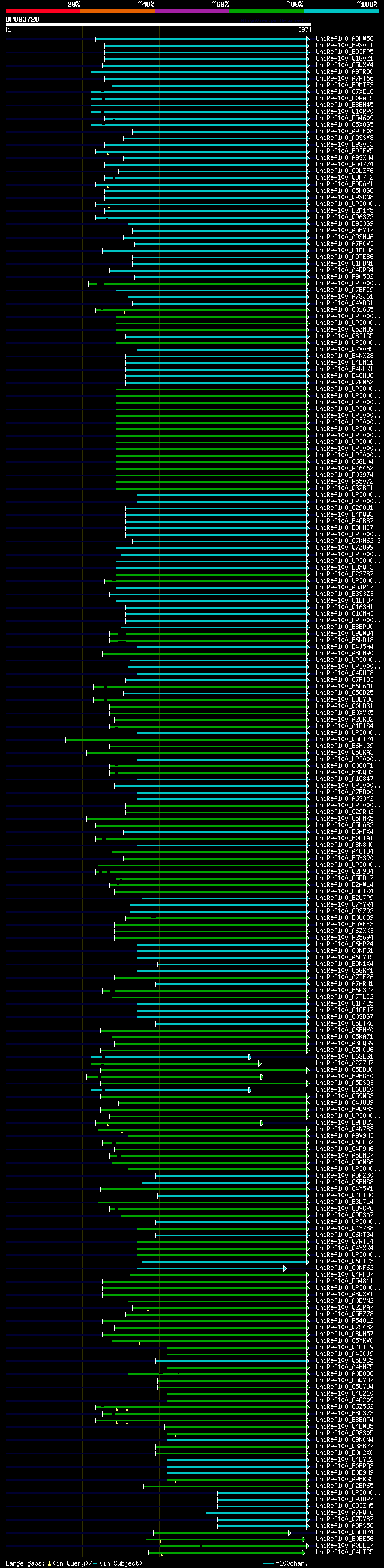The width and height of the screenshot is (384, 1568).
Task: Click the arrowhead ending the UniRef100_Q5CD24 alignment bar
Action: pyautogui.click(x=289, y=1533)
